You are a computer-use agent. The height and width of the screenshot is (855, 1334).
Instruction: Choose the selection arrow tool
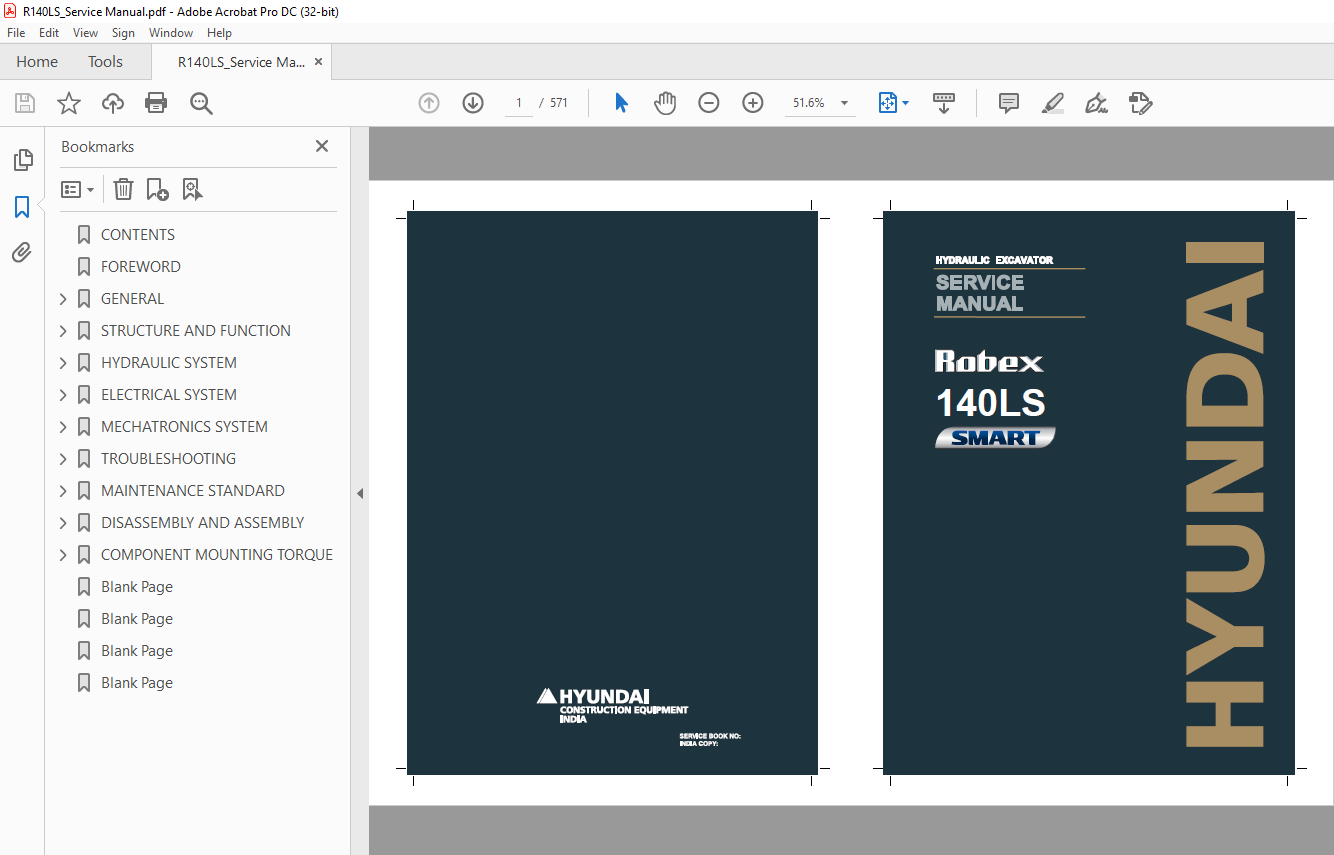[x=621, y=103]
